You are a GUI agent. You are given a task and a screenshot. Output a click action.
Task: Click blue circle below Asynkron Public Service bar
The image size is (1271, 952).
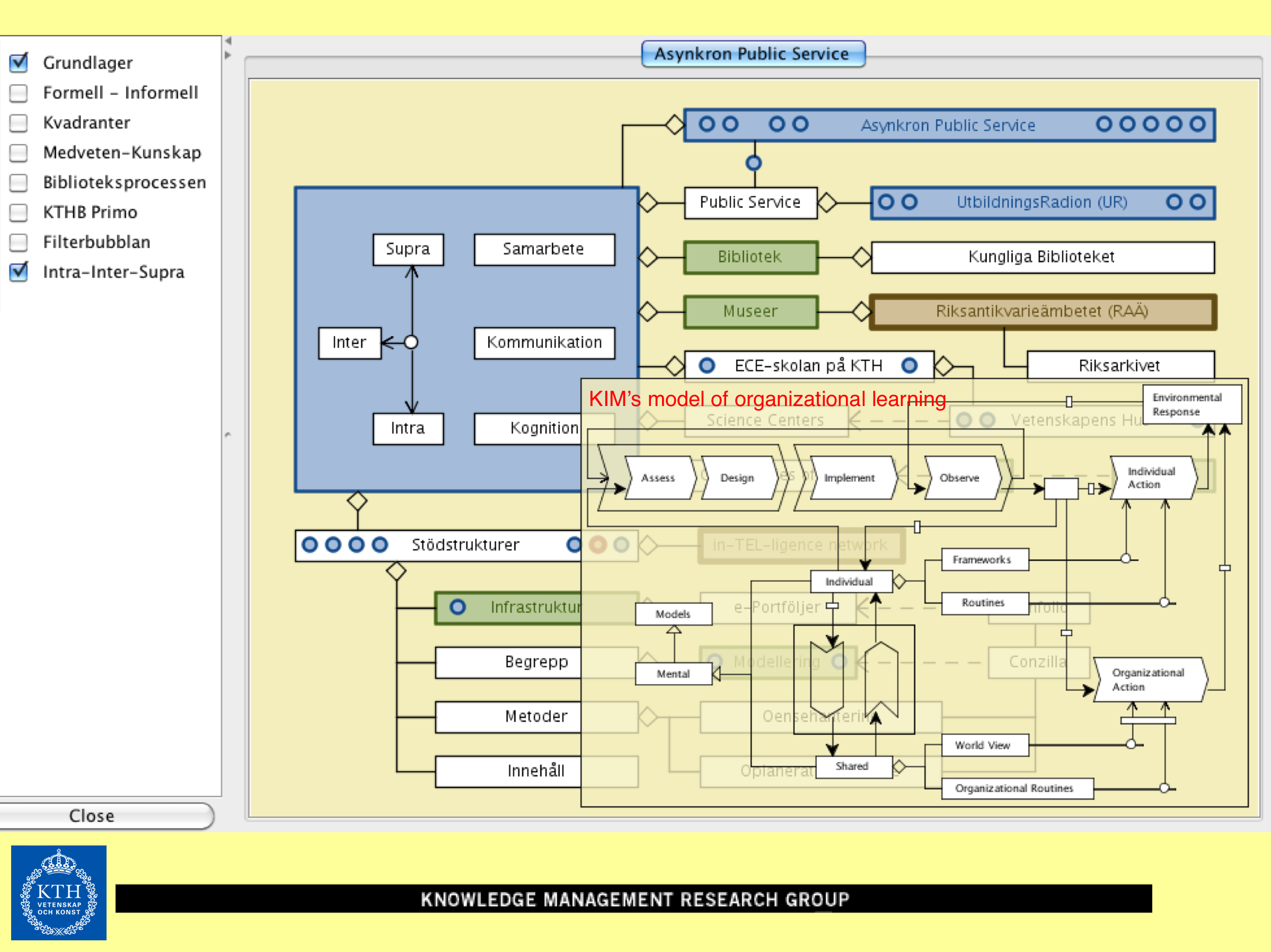(x=753, y=163)
